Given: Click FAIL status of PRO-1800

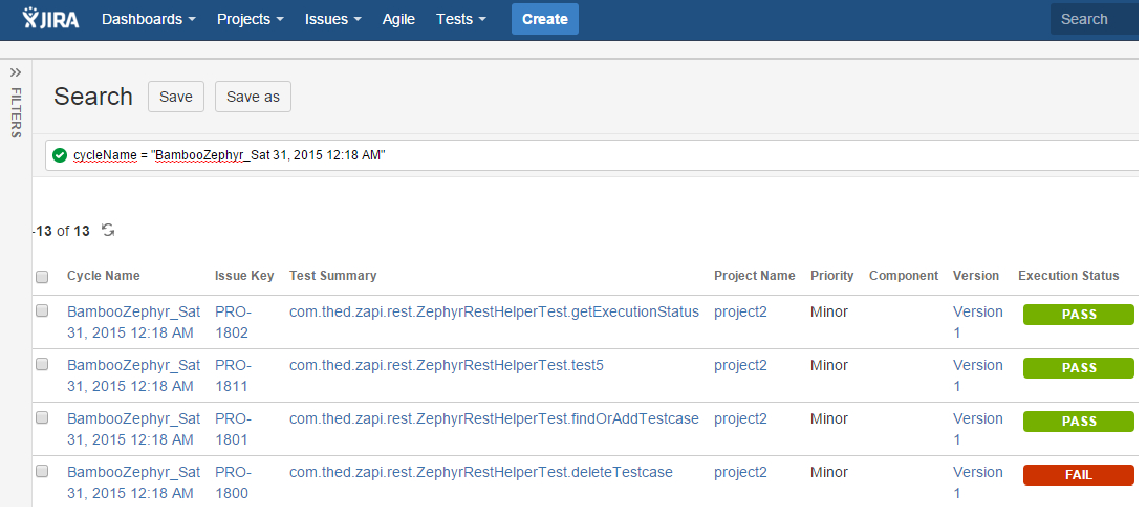Looking at the screenshot, I should coord(1079,475).
